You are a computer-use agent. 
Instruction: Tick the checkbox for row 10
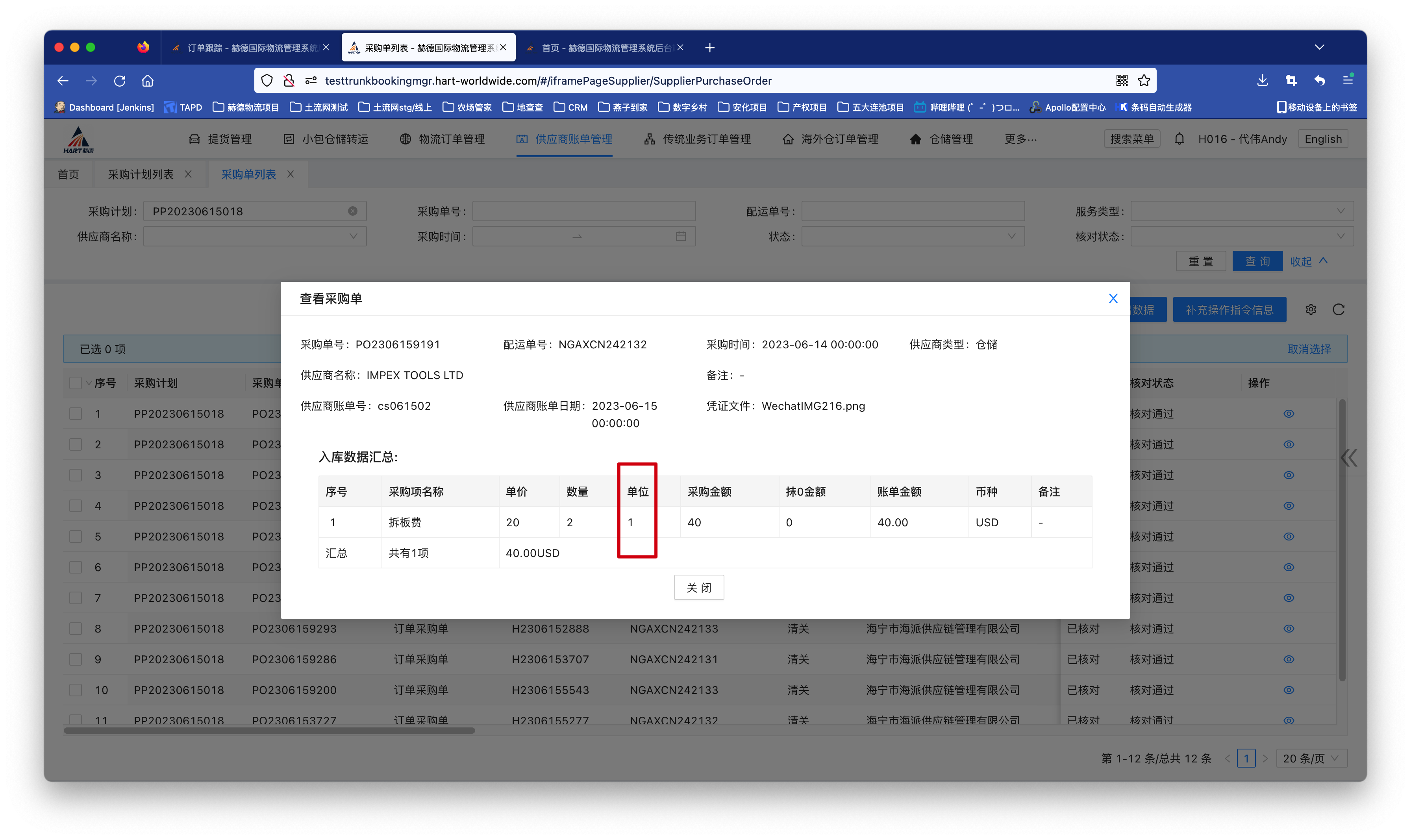pos(75,690)
